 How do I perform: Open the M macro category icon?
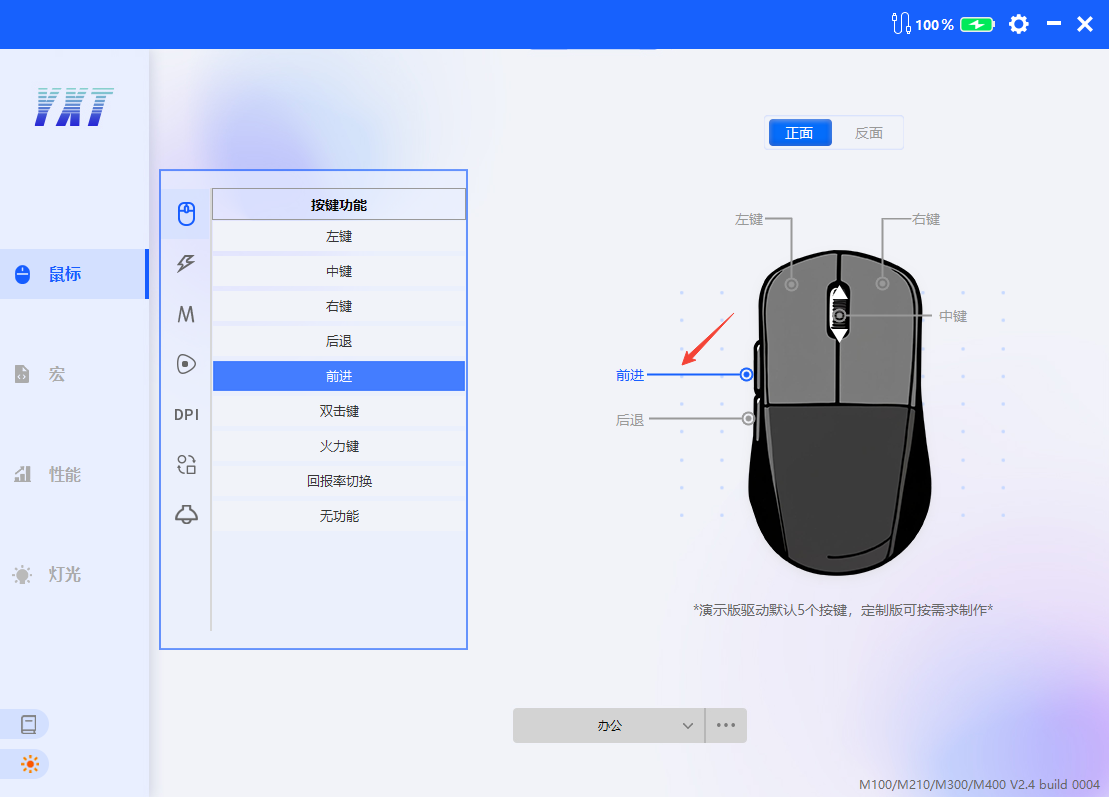point(186,314)
